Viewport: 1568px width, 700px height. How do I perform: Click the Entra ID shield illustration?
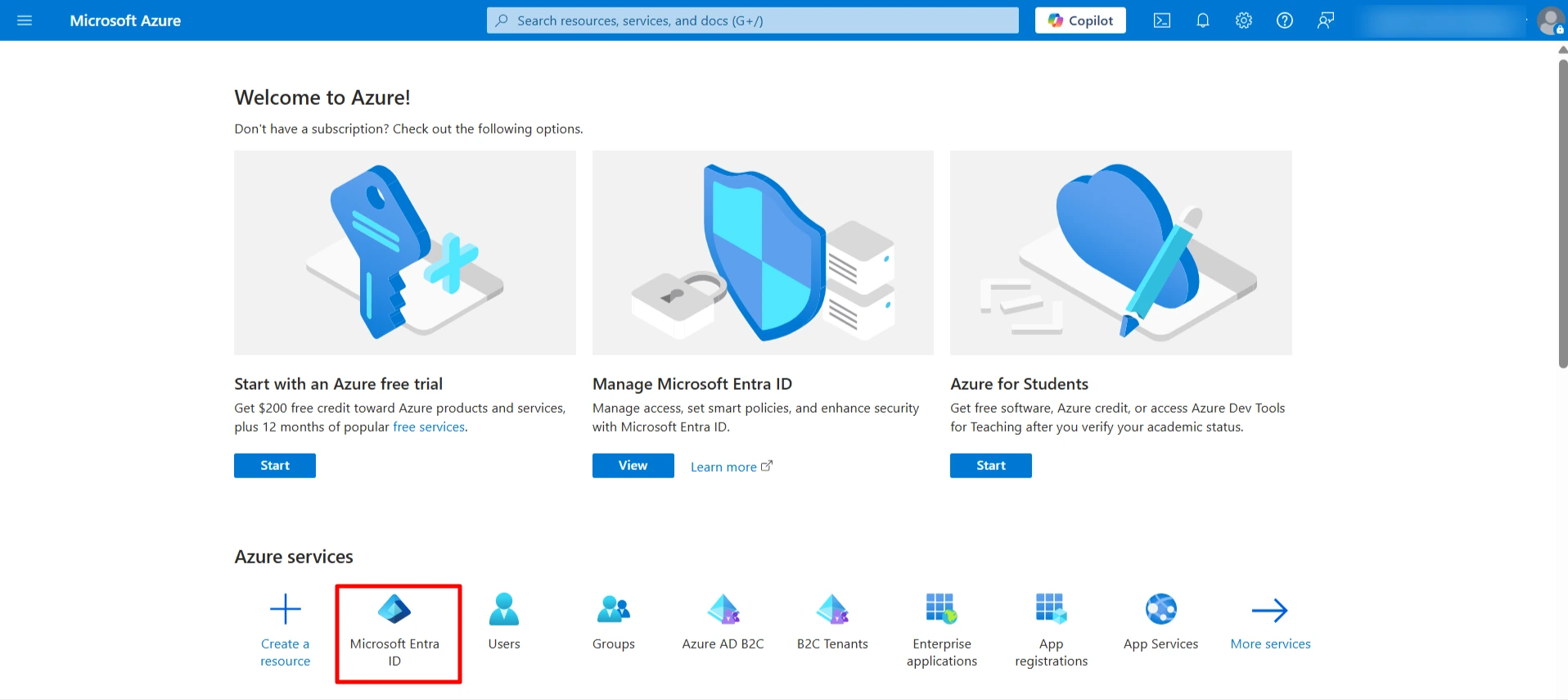pyautogui.click(x=763, y=252)
